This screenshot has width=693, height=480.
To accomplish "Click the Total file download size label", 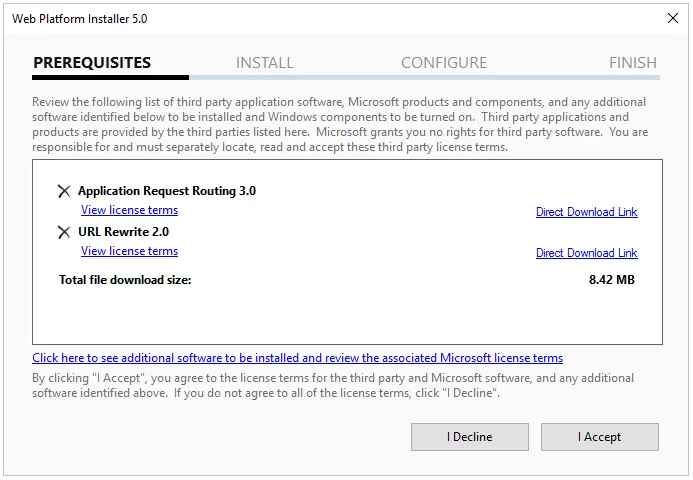I will pyautogui.click(x=125, y=280).
